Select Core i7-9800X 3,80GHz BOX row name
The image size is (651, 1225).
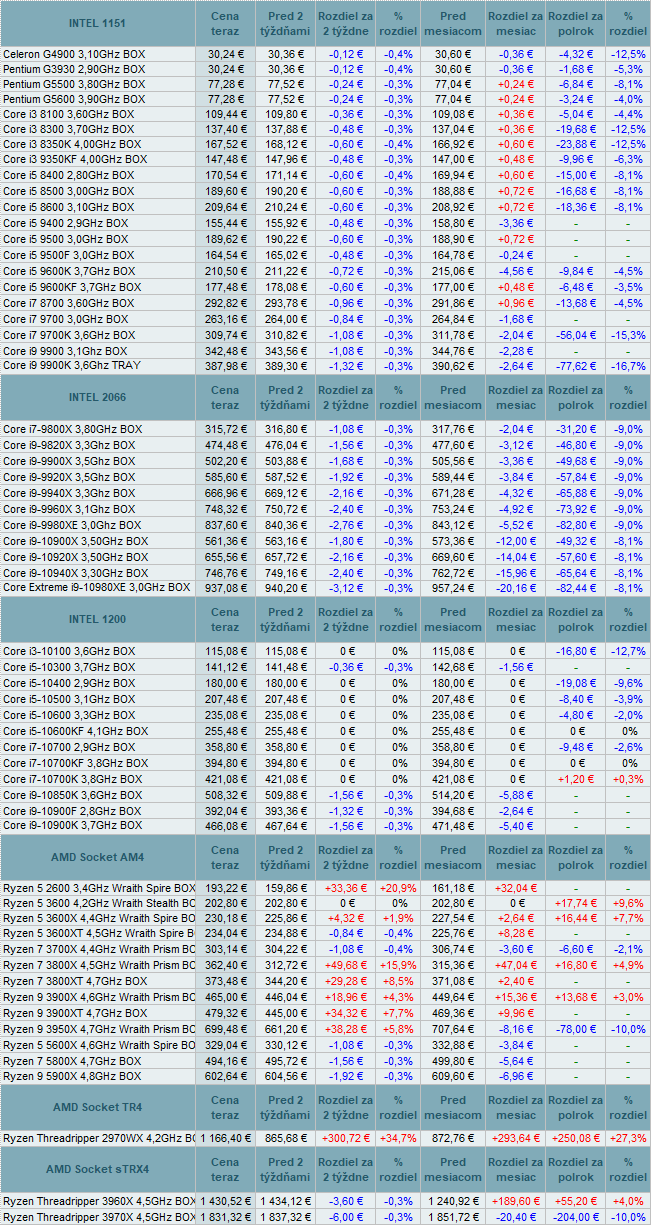[x=73, y=429]
